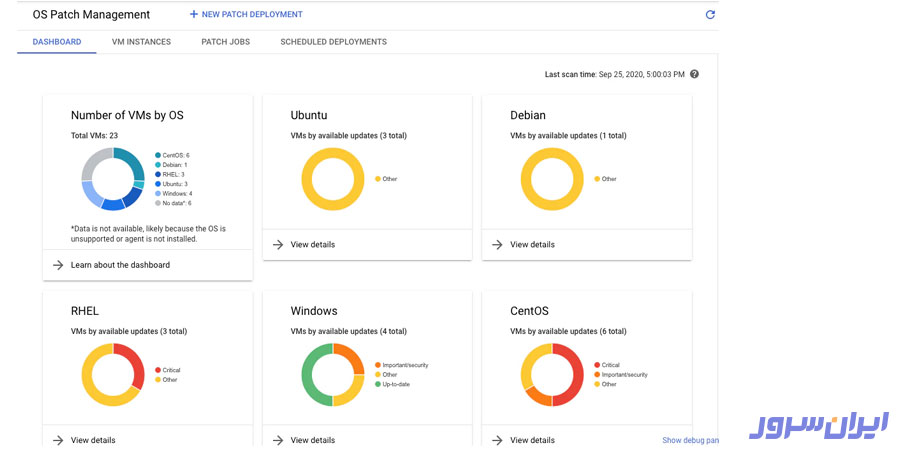900x450 pixels.
Task: Click the green Up-to-date legend swatch in Windows
Action: coord(377,384)
